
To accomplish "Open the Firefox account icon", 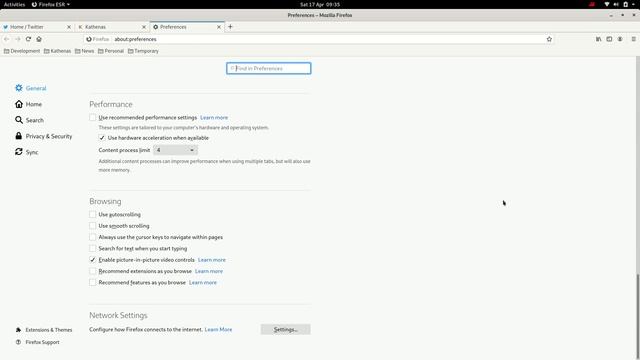I will [x=620, y=39].
